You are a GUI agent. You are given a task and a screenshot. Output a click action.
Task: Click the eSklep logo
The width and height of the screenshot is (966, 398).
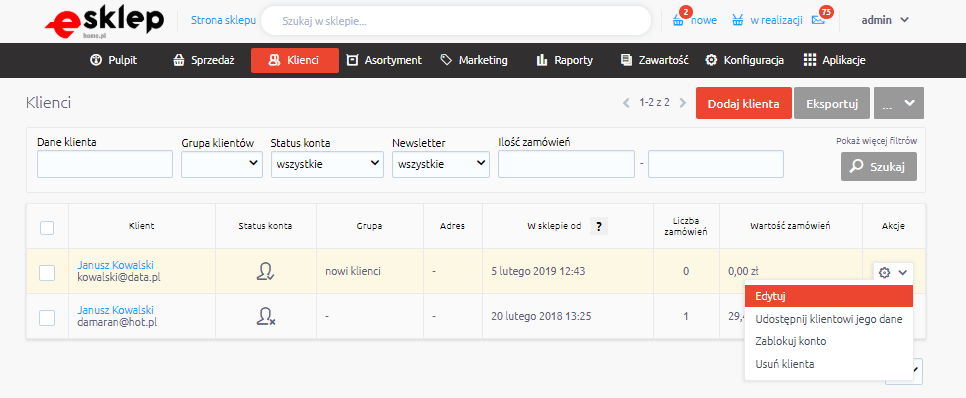(x=104, y=22)
